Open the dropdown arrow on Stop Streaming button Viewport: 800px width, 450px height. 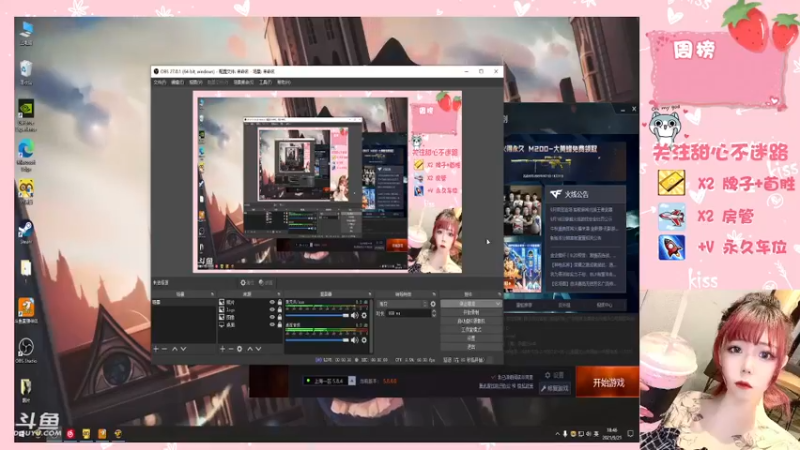(x=497, y=304)
